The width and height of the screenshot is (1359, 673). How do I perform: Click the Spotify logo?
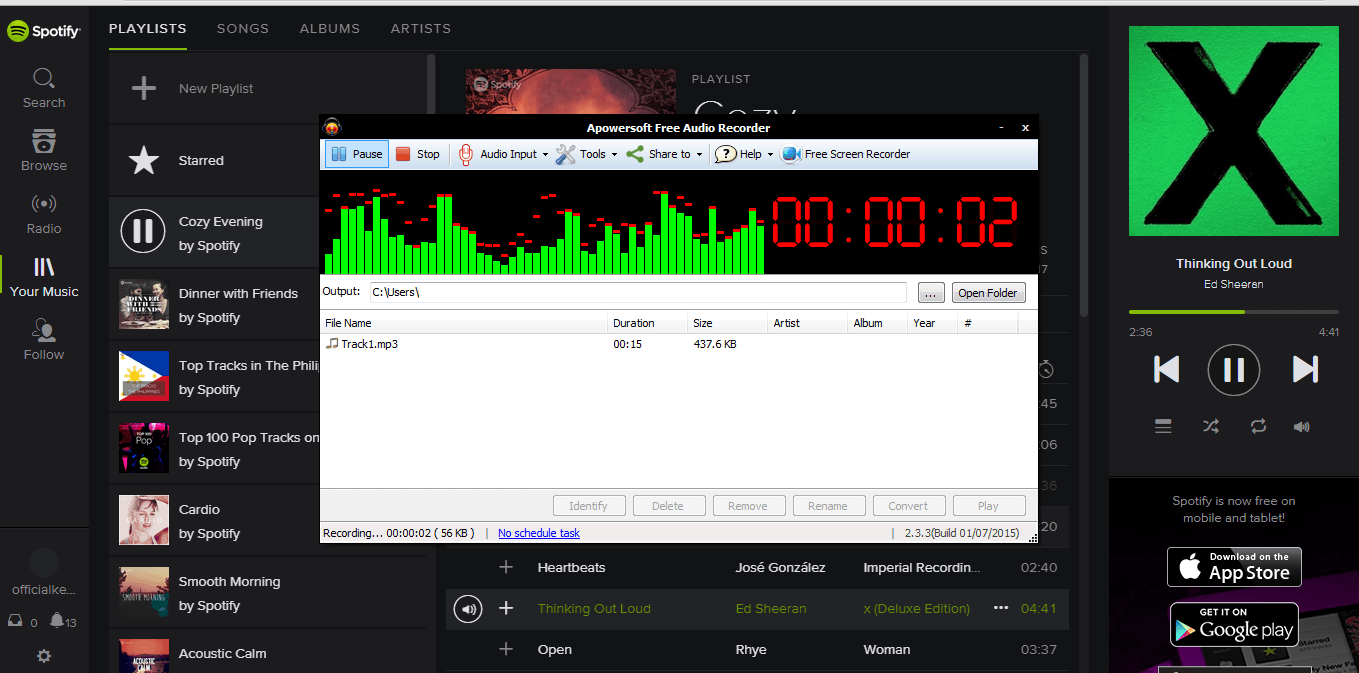point(44,31)
